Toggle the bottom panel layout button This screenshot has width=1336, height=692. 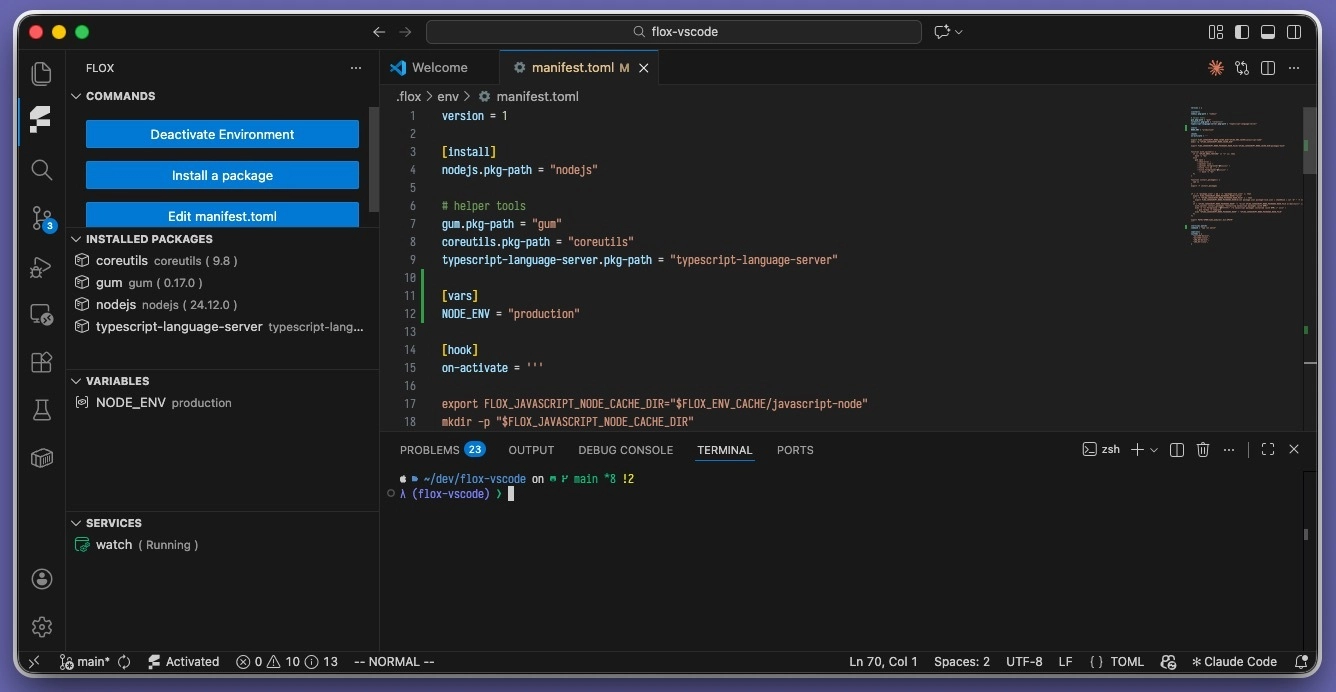pos(1268,32)
